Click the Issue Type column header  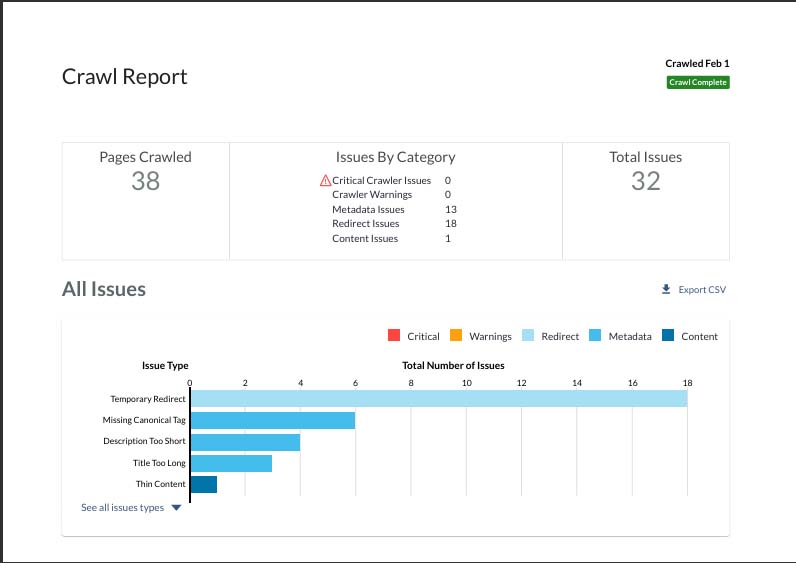pos(165,366)
